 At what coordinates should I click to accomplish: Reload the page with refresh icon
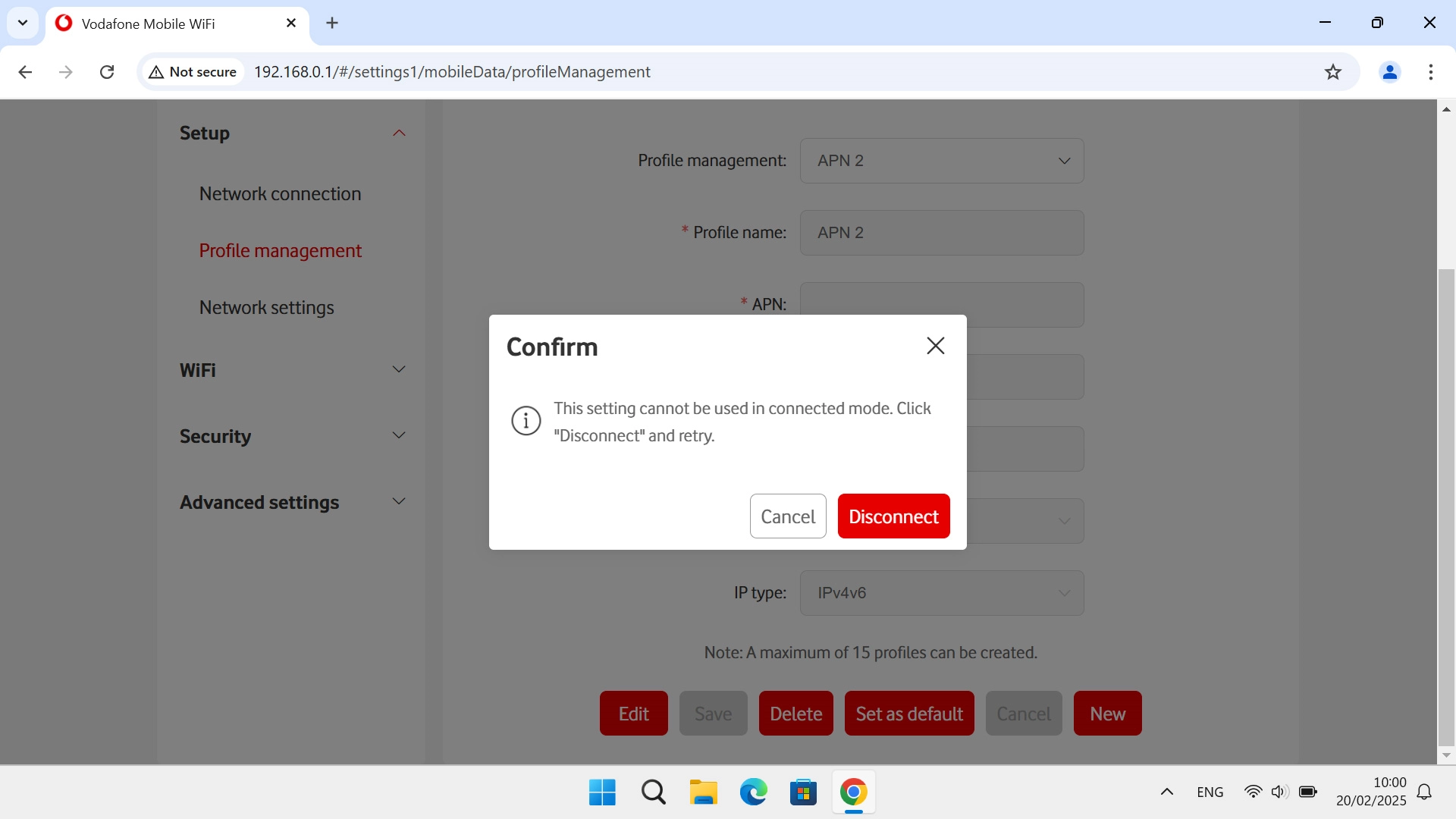107,72
